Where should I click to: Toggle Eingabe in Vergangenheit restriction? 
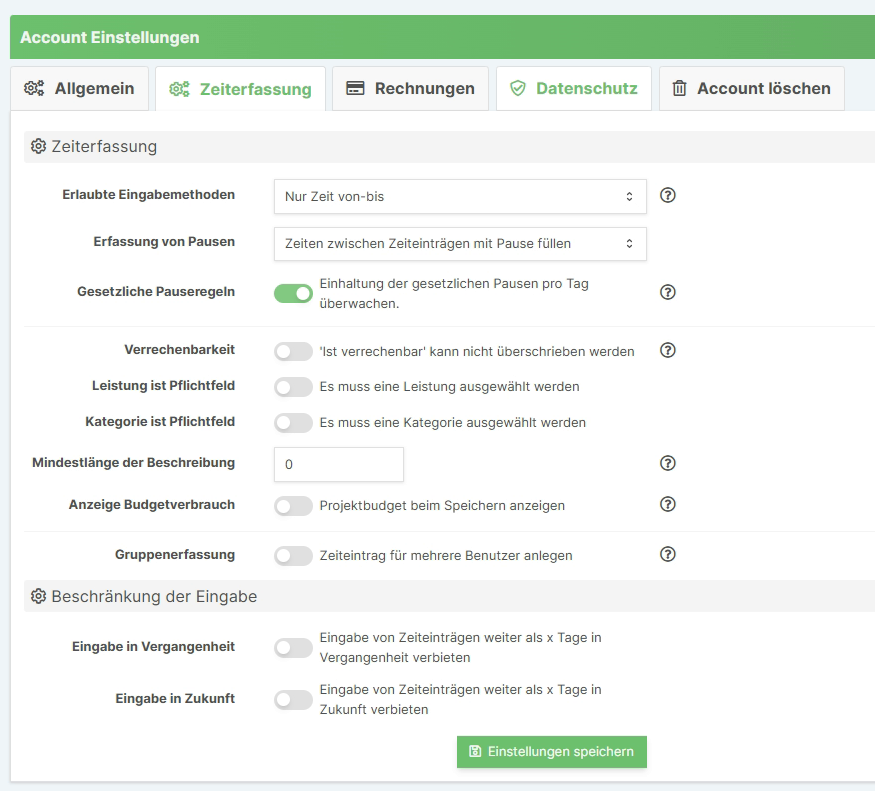coord(294,648)
